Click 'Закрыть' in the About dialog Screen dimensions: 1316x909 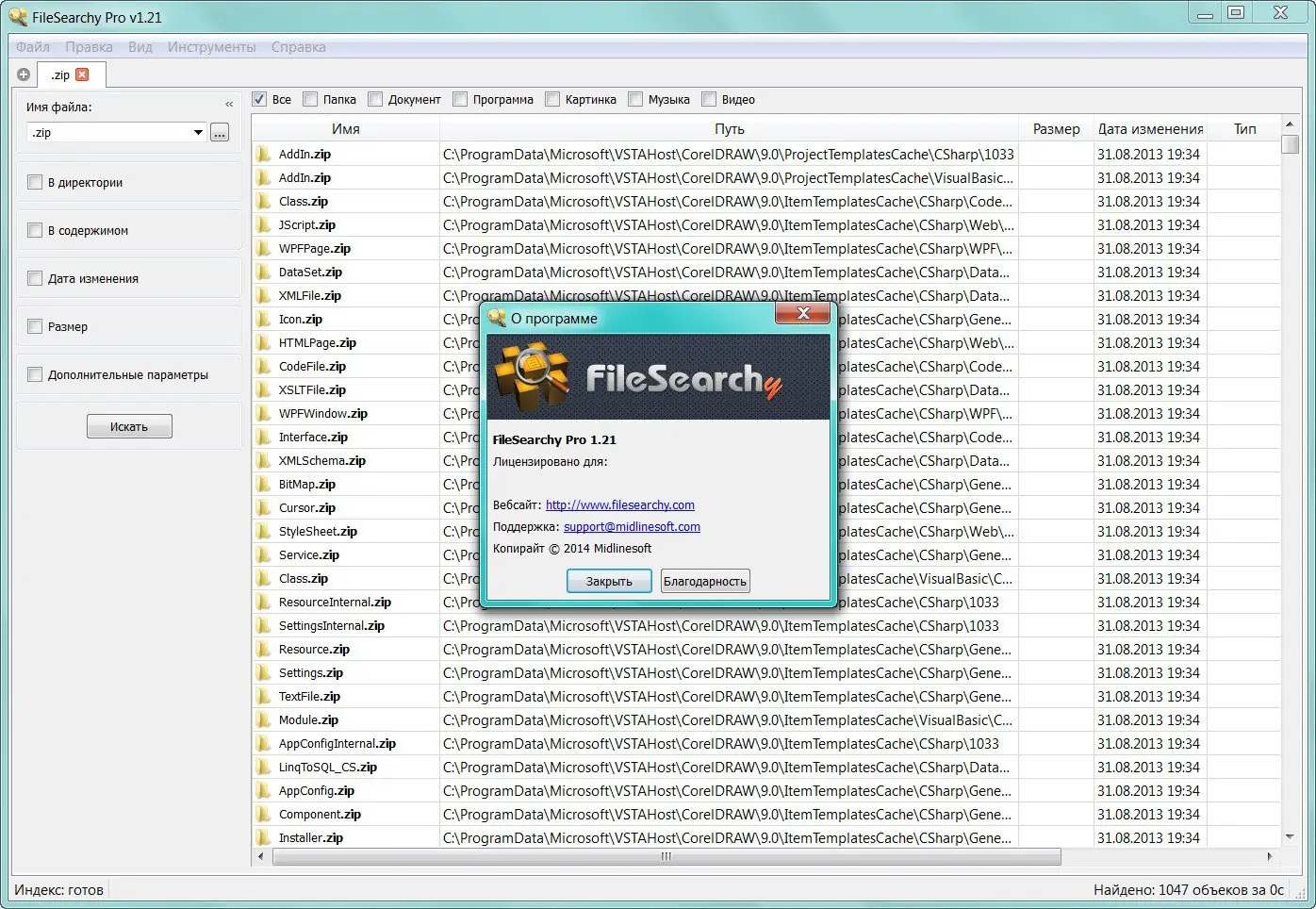click(x=609, y=581)
